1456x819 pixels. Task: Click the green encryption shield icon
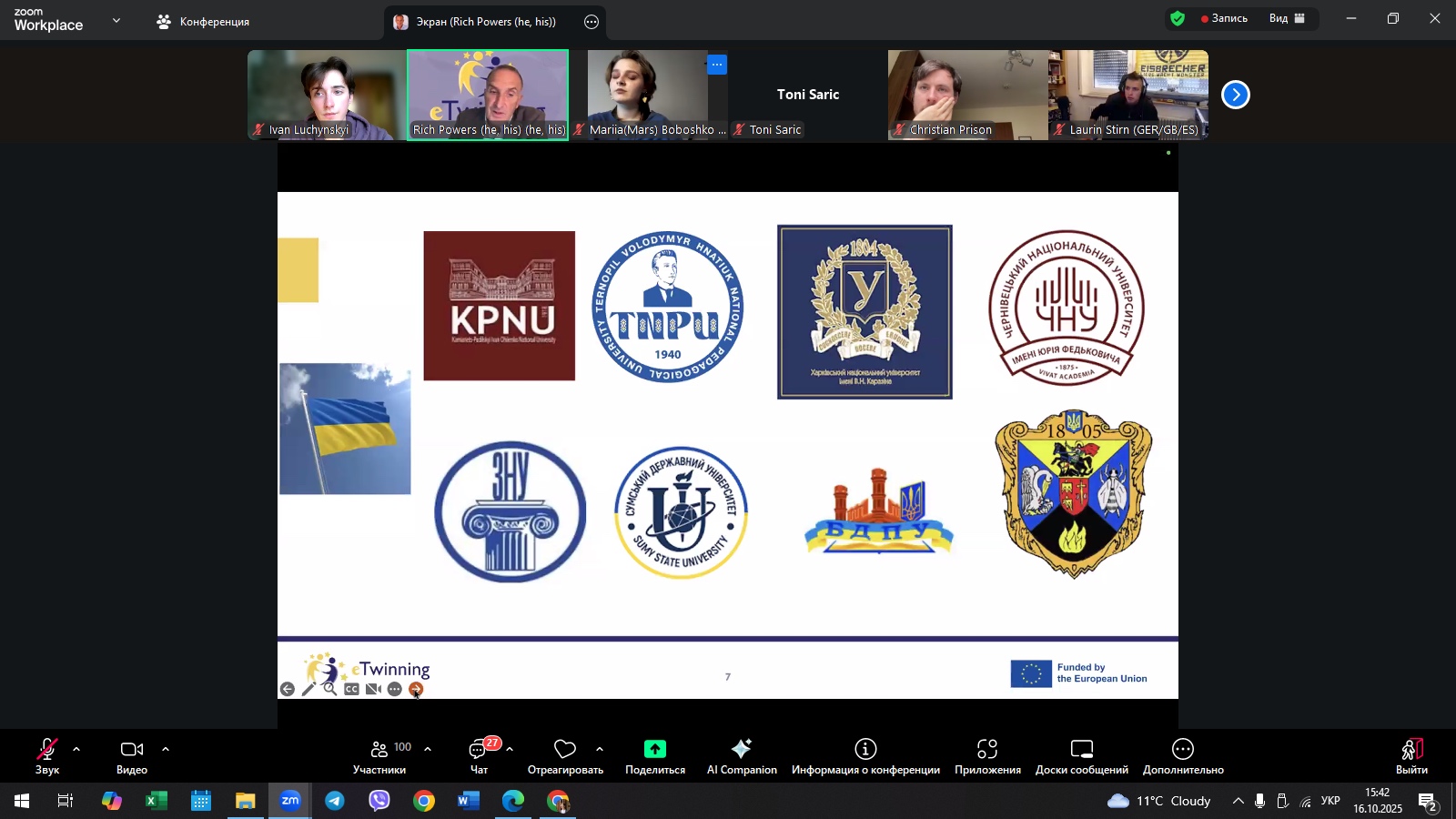(x=1178, y=18)
